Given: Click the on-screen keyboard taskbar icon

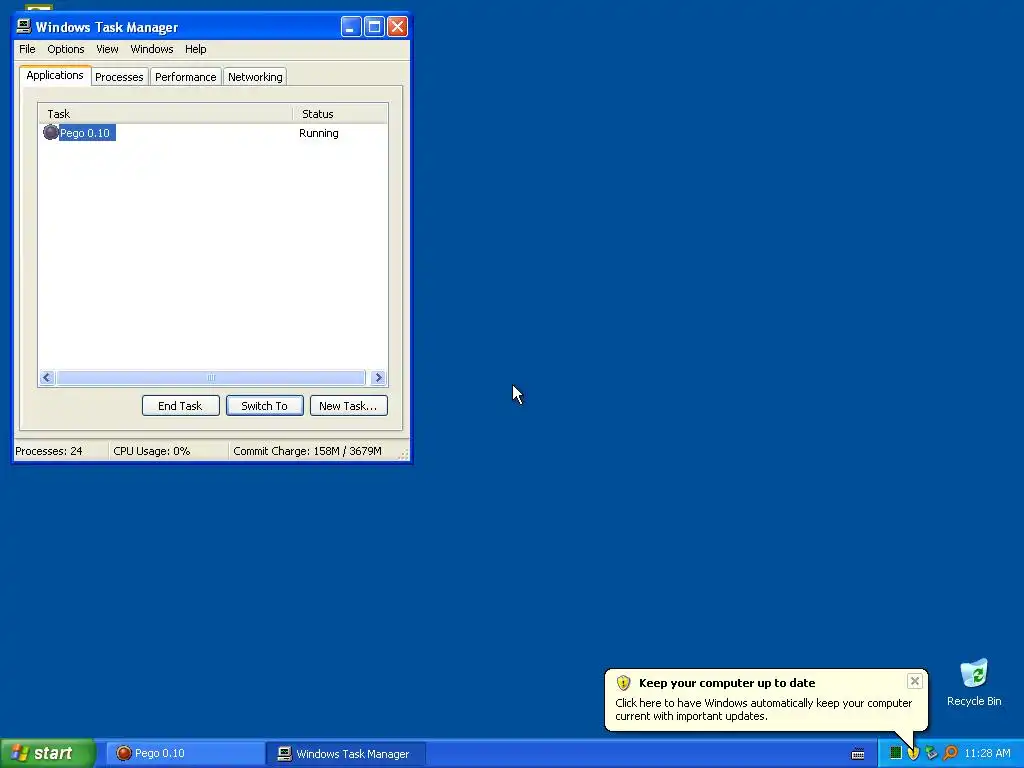Looking at the screenshot, I should 857,754.
